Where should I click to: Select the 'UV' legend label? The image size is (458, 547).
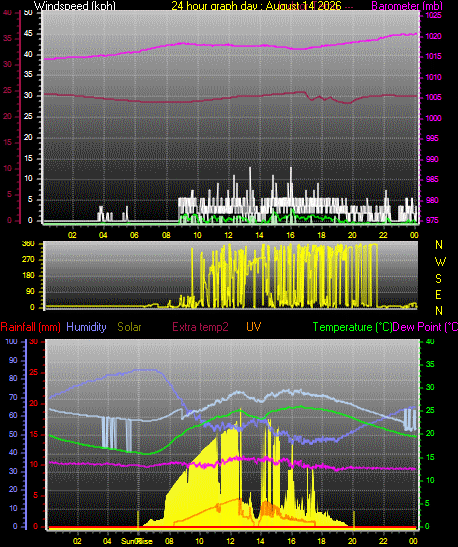254,327
